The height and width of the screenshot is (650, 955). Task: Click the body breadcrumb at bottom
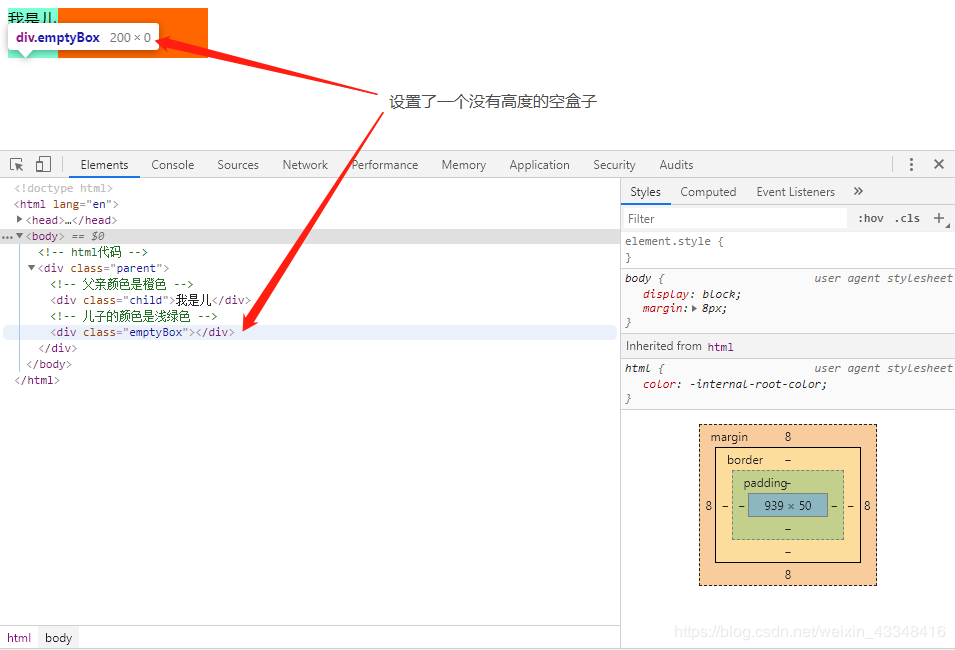pyautogui.click(x=58, y=638)
